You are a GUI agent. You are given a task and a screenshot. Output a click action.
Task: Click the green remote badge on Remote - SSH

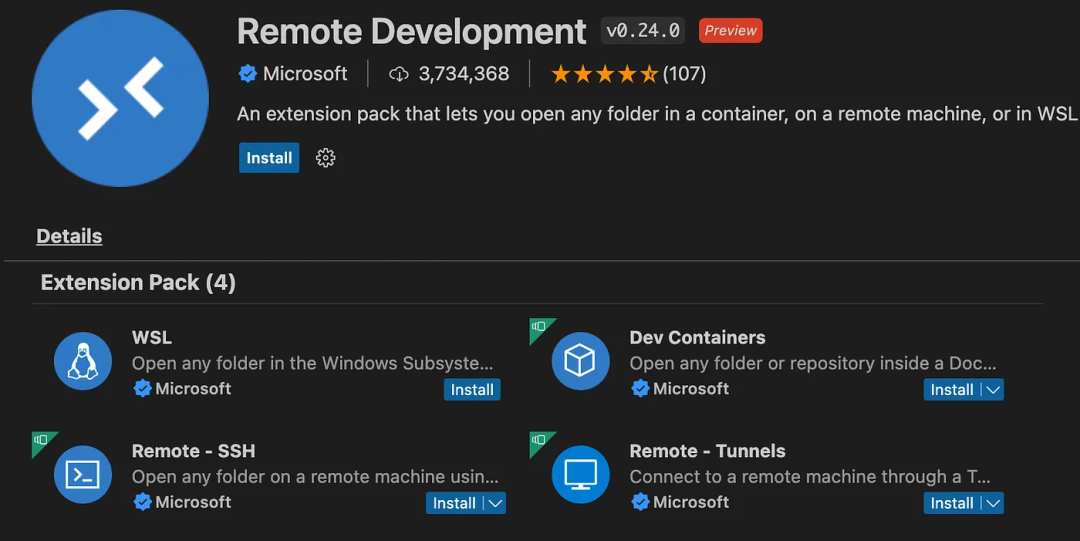[41, 440]
